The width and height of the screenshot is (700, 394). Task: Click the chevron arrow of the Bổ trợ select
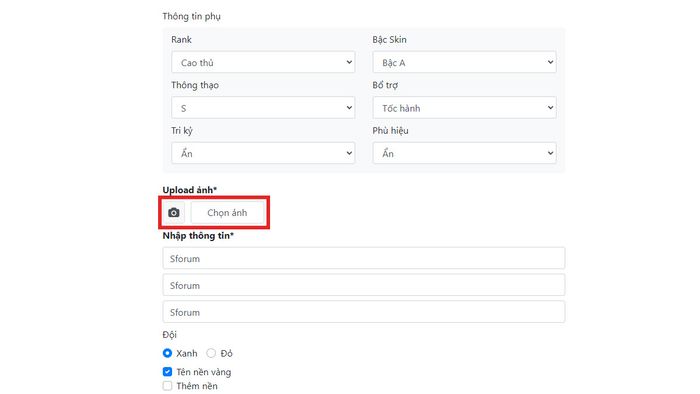click(x=550, y=108)
